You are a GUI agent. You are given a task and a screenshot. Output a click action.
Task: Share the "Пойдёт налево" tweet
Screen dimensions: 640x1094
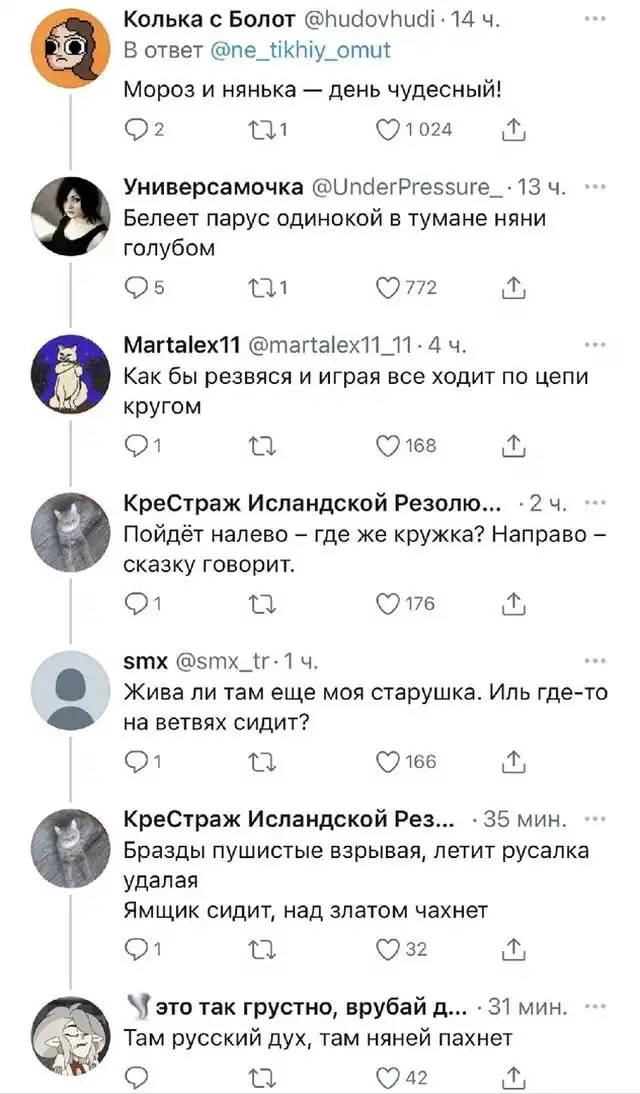tap(513, 603)
